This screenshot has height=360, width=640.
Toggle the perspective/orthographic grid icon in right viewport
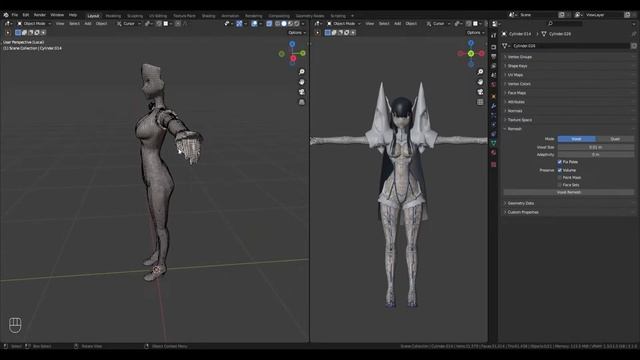click(480, 102)
